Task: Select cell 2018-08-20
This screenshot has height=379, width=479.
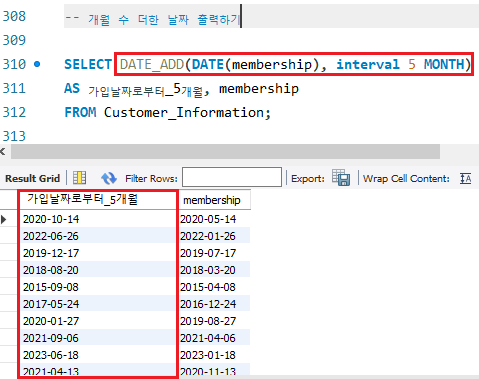Action: pos(97,270)
